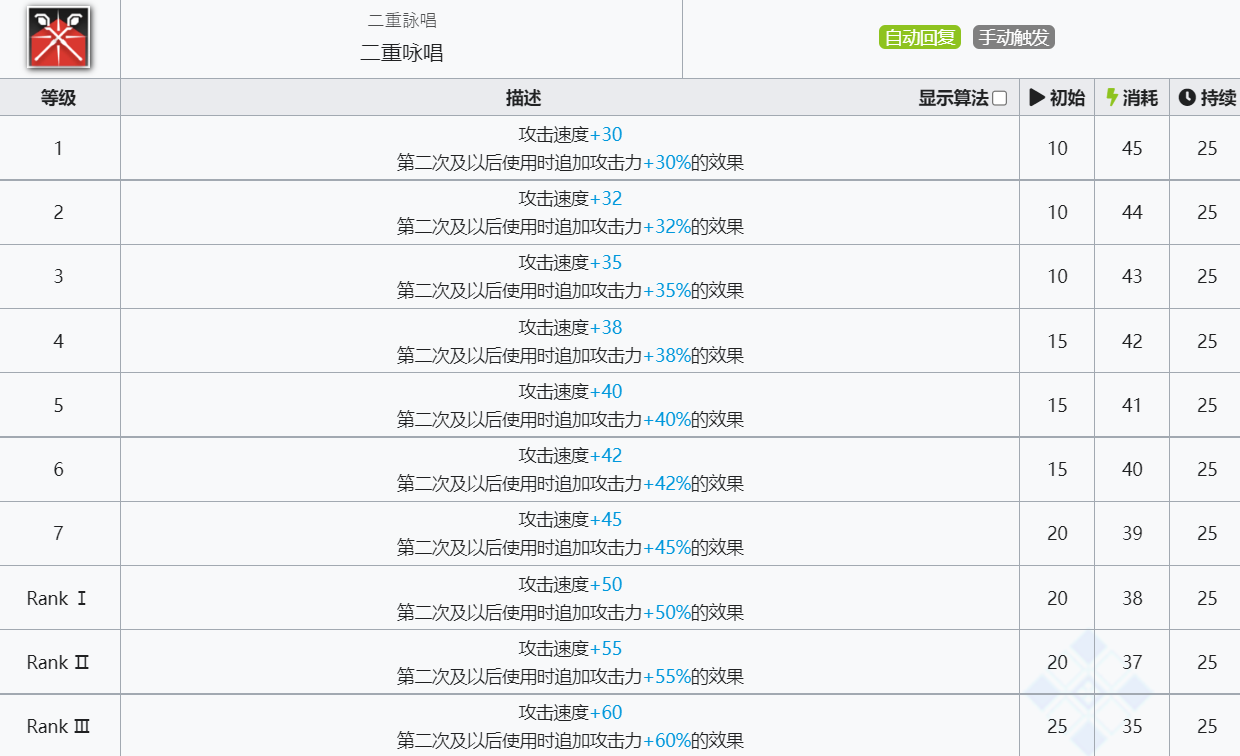The width and height of the screenshot is (1240, 756).
Task: Select the Japanese name 二重詠唱
Action: pos(402,21)
